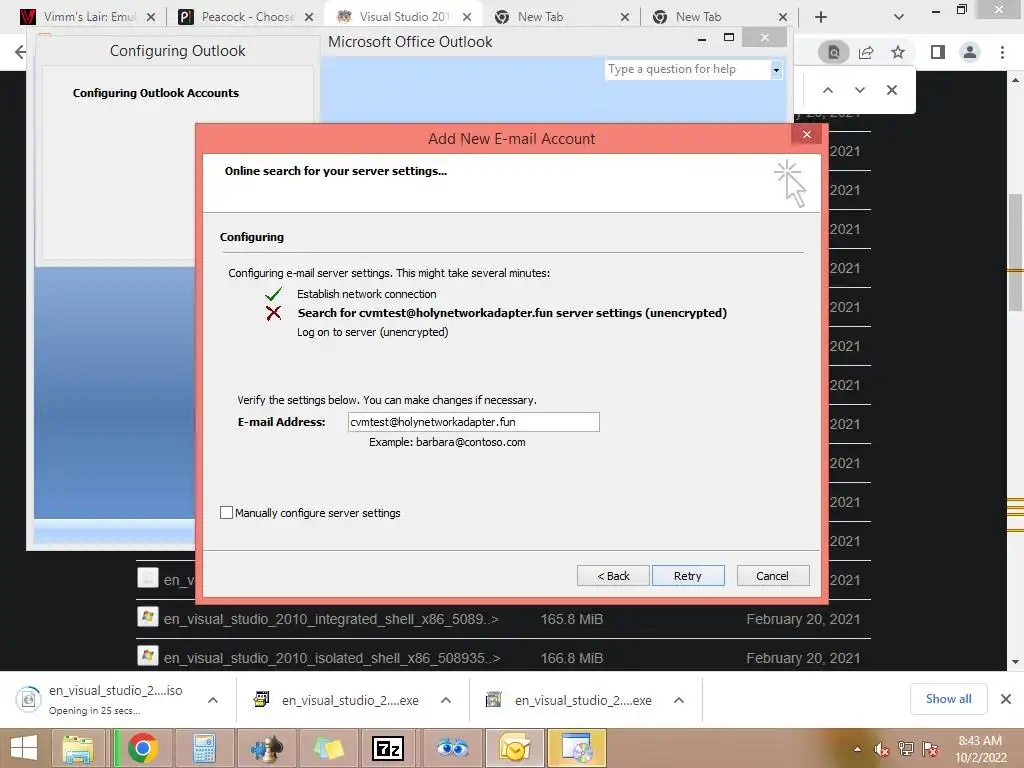Close the downloads bar
Viewport: 1024px width, 768px height.
click(x=1006, y=699)
